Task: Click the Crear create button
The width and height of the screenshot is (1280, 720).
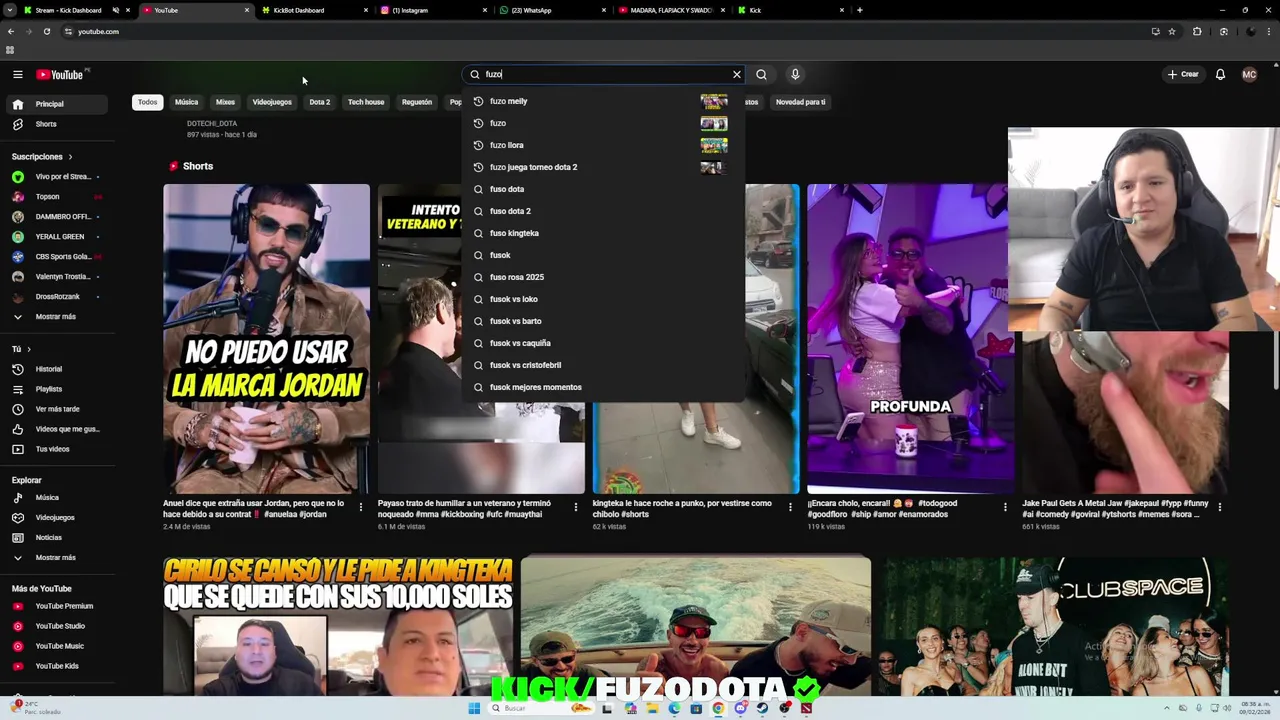Action: pyautogui.click(x=1182, y=74)
